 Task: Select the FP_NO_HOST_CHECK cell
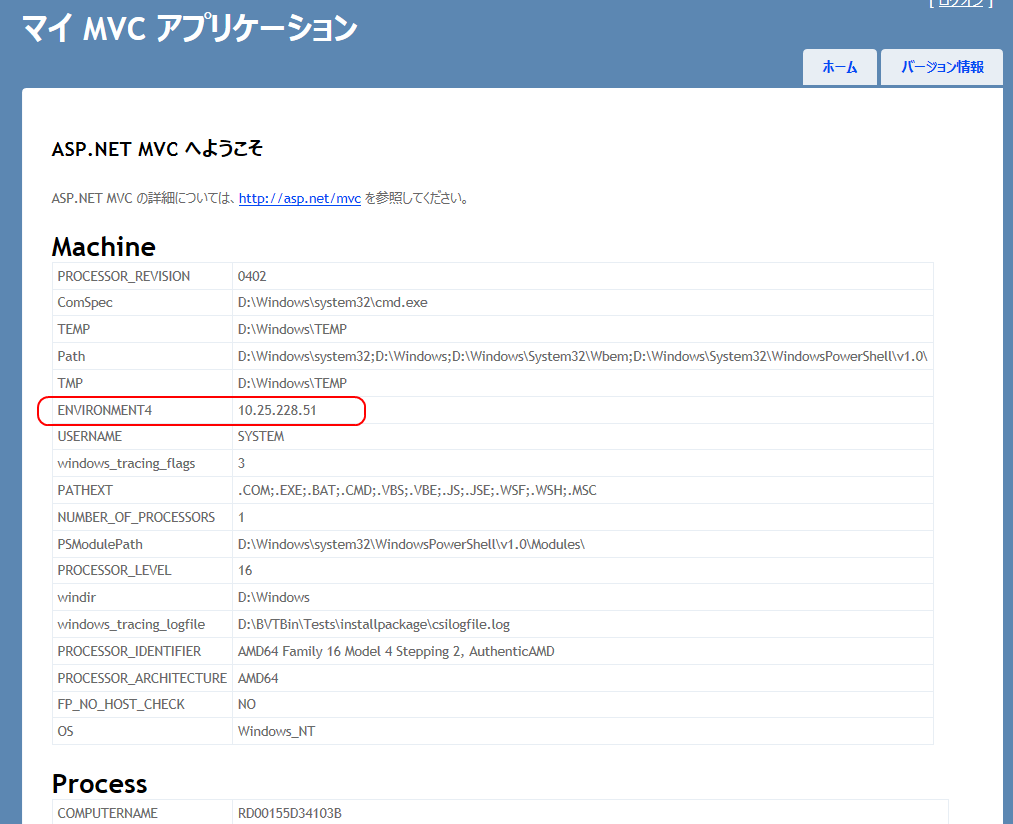pyautogui.click(x=142, y=704)
